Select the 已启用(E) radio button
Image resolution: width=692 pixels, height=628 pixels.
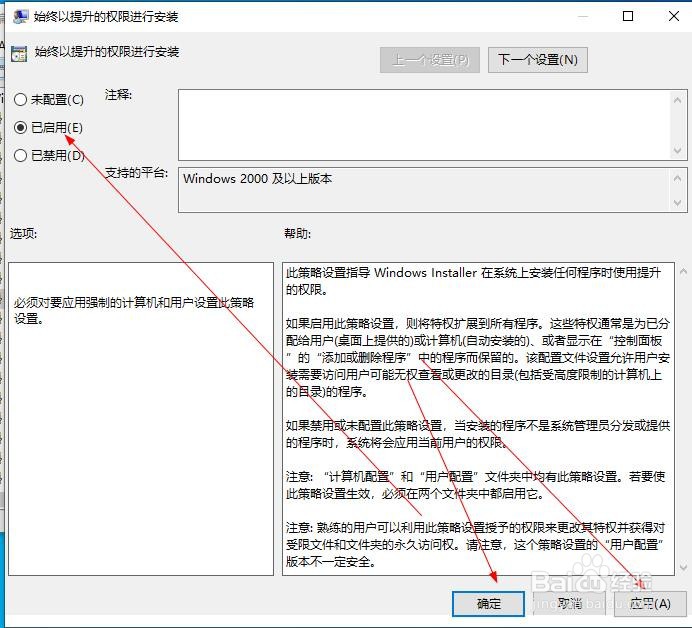pos(48,128)
